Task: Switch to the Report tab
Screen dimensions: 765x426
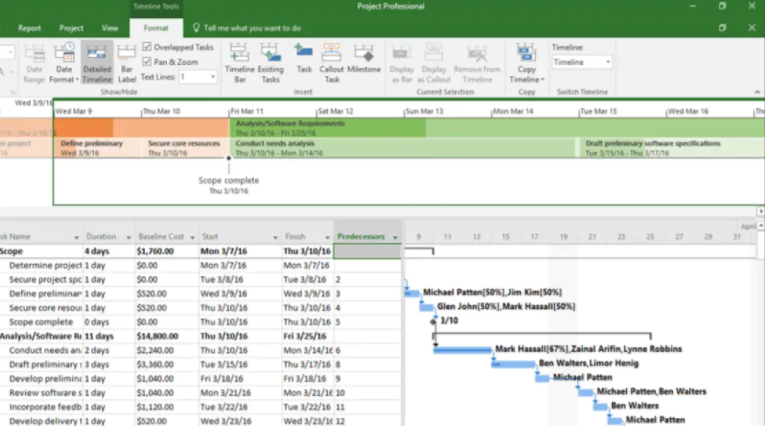Action: click(30, 28)
